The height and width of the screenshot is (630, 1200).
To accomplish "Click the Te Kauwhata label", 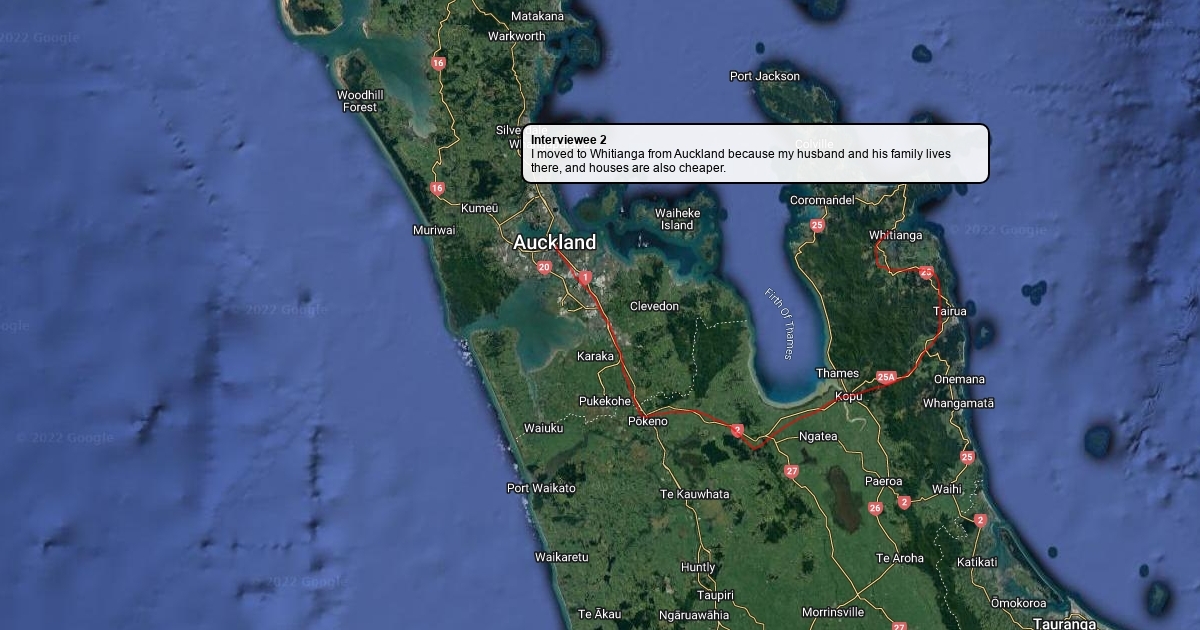I will tap(695, 494).
